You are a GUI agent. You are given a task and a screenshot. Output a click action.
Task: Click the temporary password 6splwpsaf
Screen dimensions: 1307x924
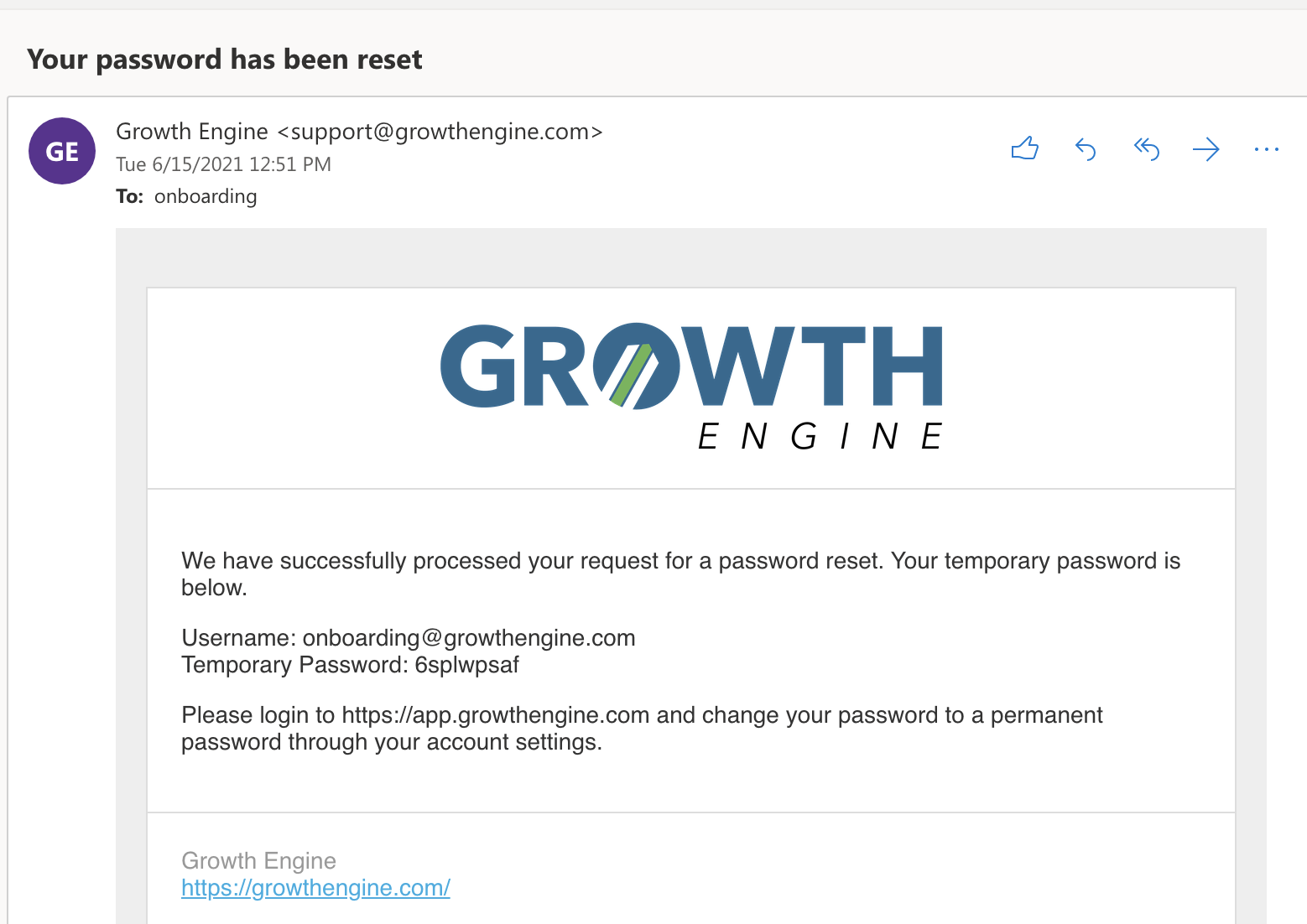467,665
